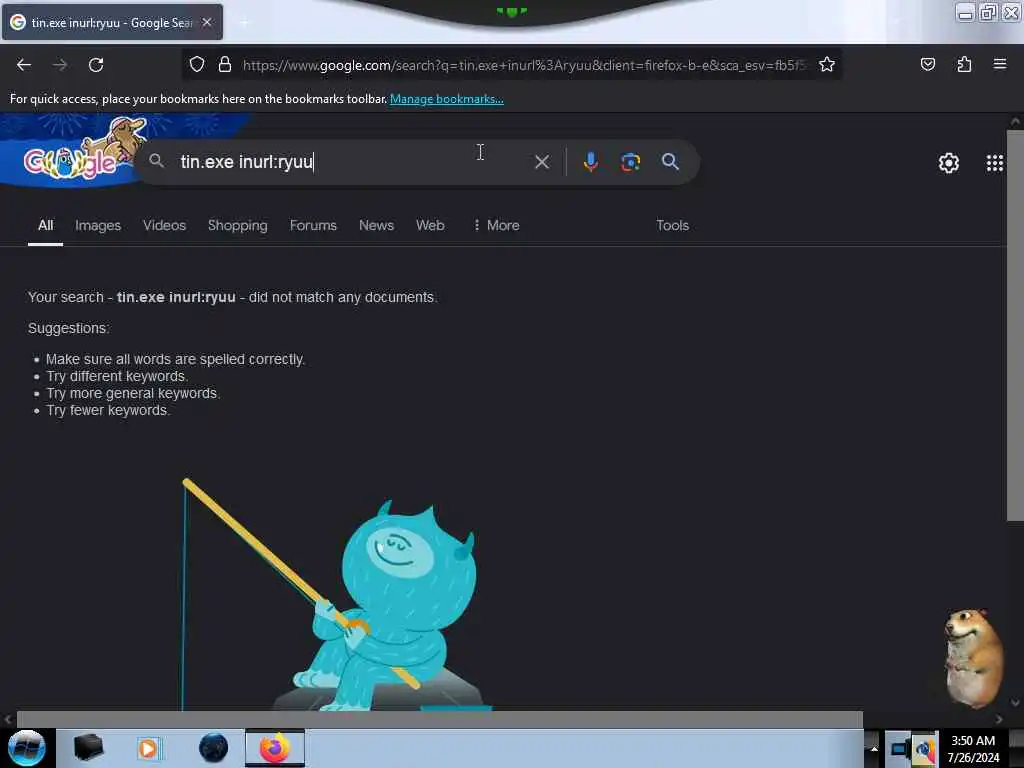Switch to the Images tab
Image resolution: width=1024 pixels, height=768 pixels.
pyautogui.click(x=98, y=225)
